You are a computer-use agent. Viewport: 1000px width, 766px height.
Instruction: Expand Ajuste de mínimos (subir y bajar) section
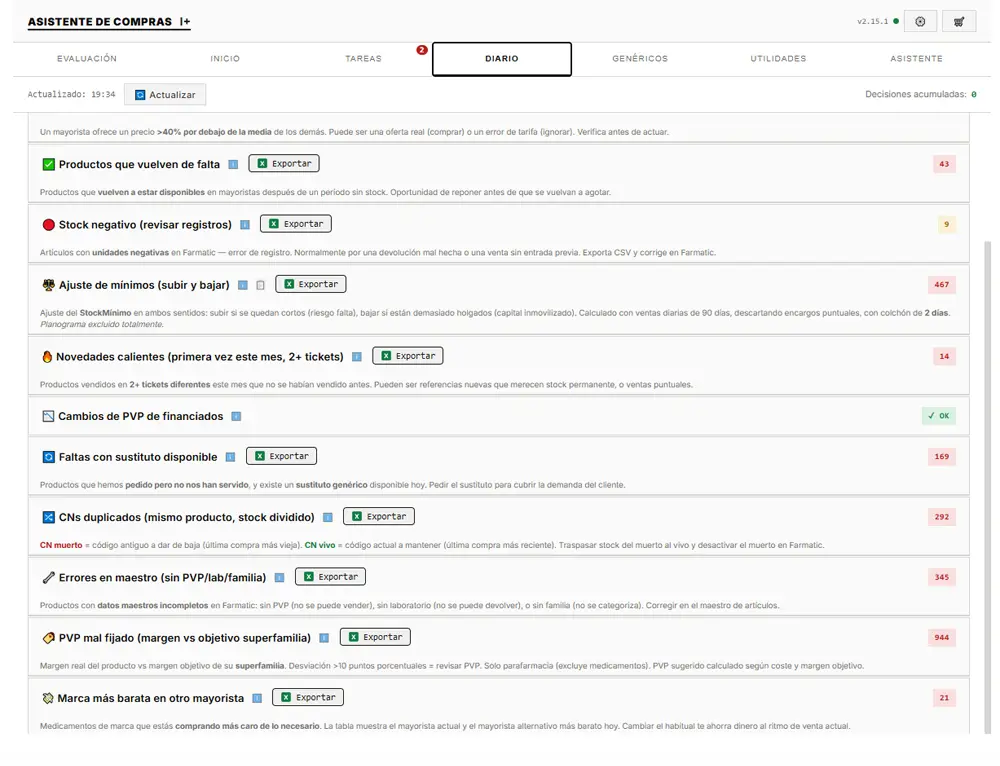[x=144, y=285]
